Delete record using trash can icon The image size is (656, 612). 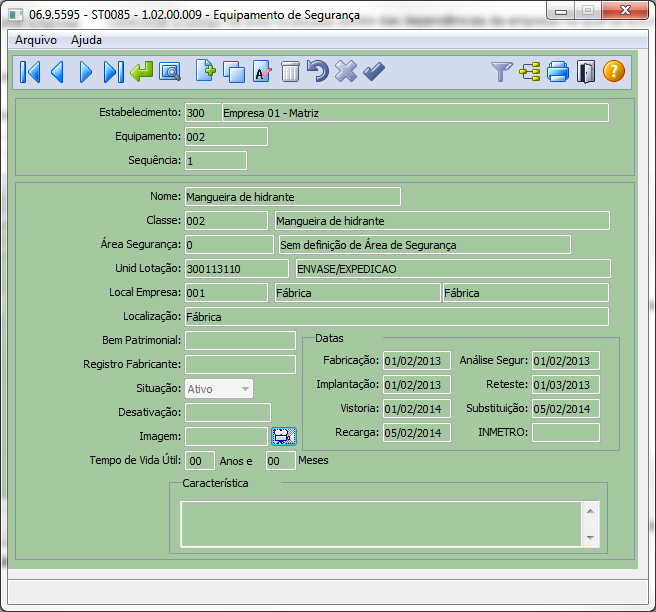(290, 72)
